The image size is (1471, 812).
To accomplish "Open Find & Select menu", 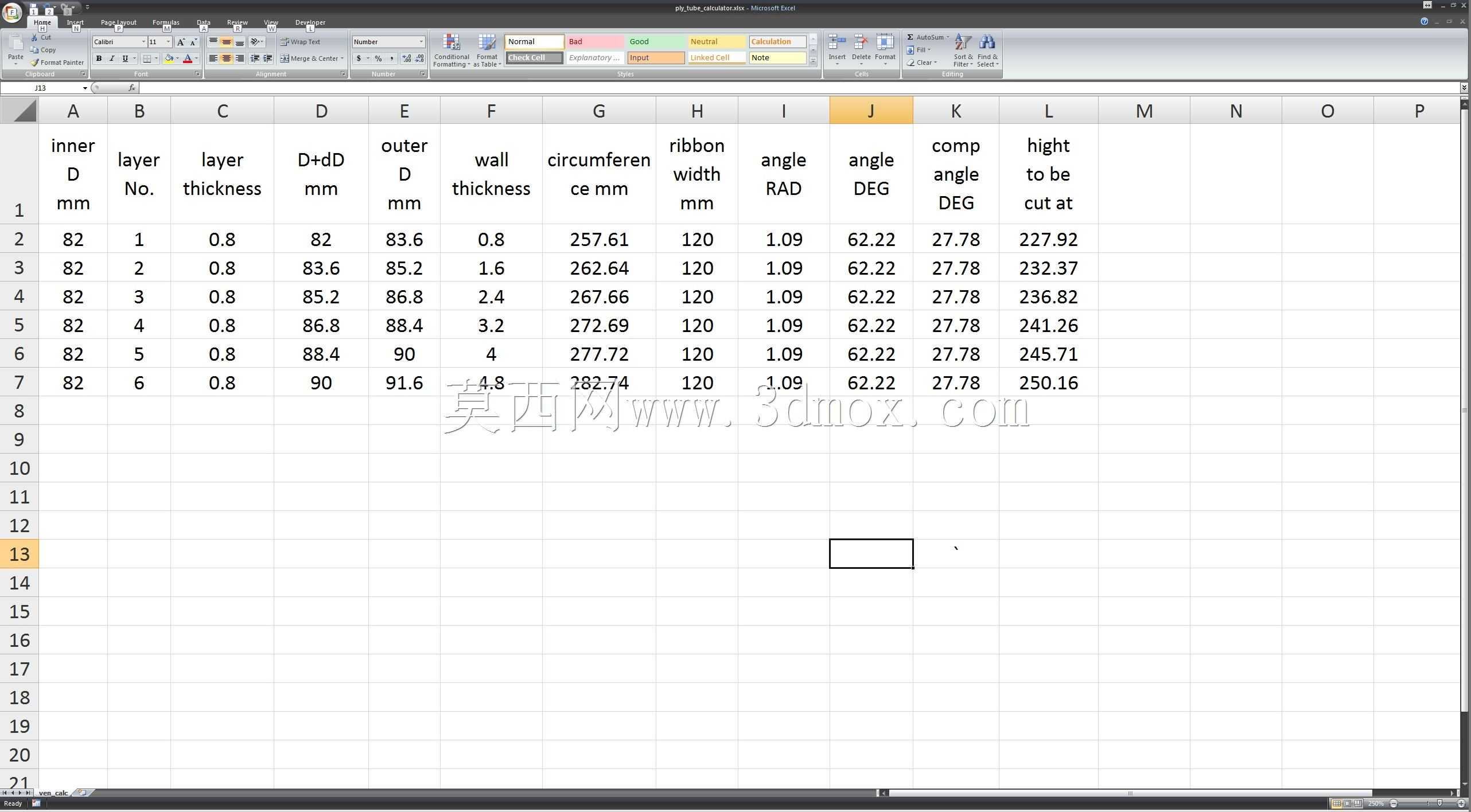I will tap(987, 50).
